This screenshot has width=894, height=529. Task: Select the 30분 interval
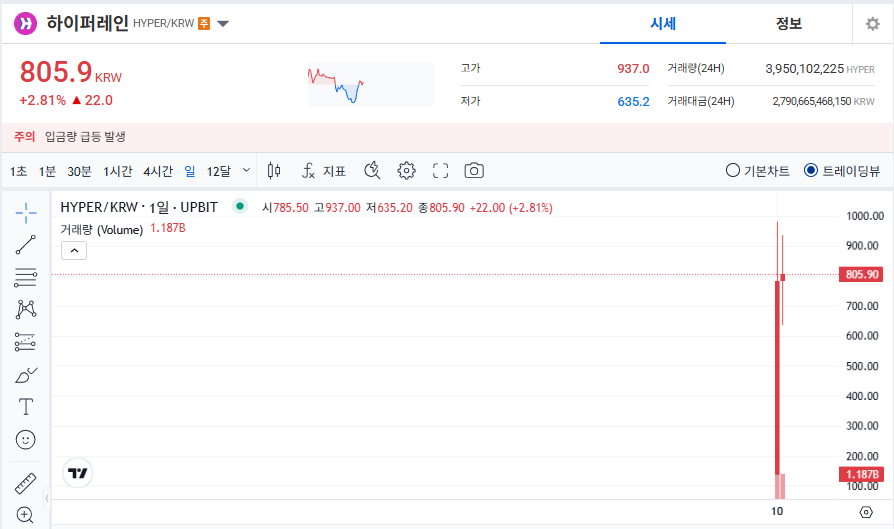(x=79, y=171)
